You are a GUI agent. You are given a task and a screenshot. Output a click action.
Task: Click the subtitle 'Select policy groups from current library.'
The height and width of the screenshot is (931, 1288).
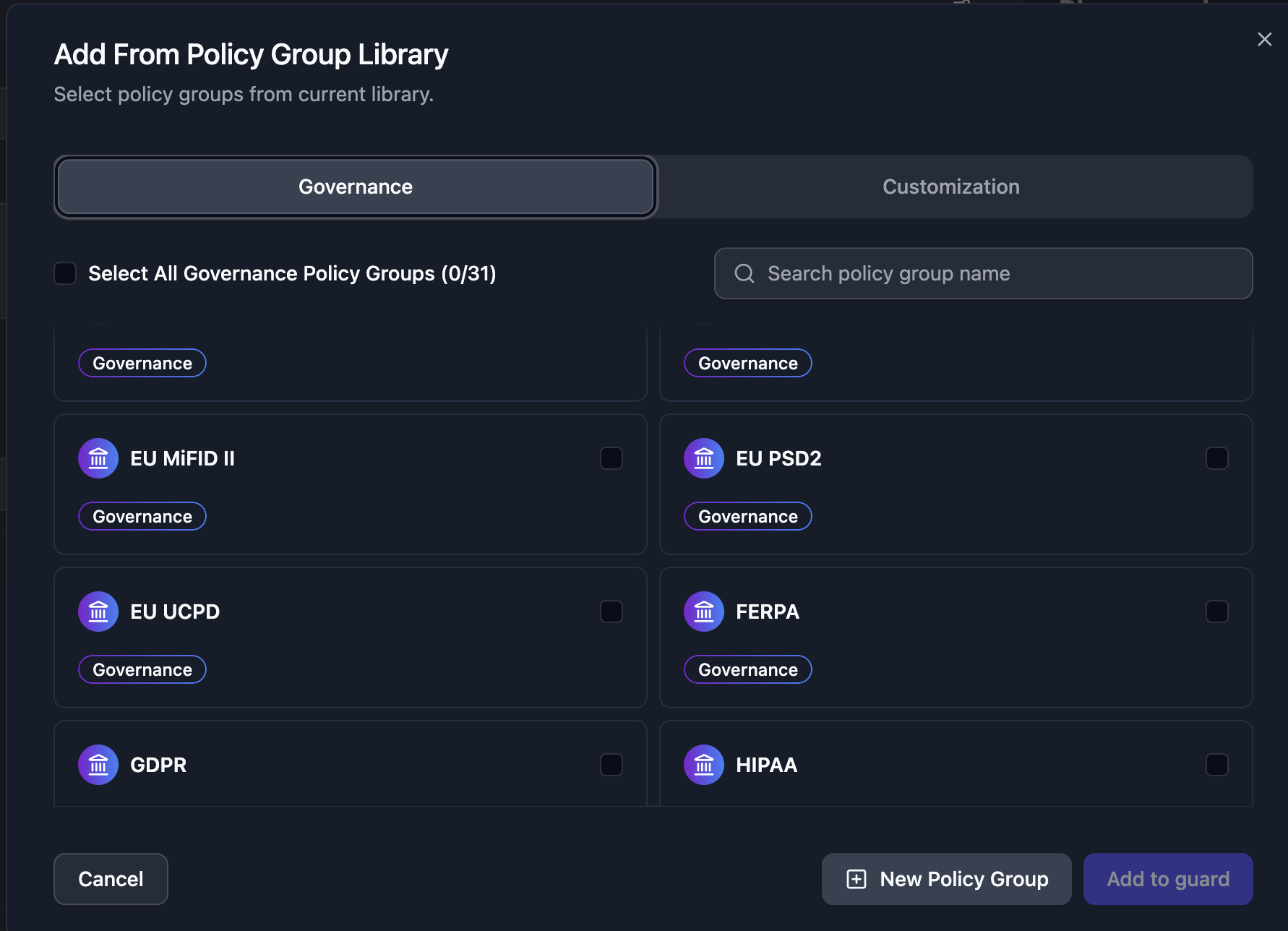244,94
